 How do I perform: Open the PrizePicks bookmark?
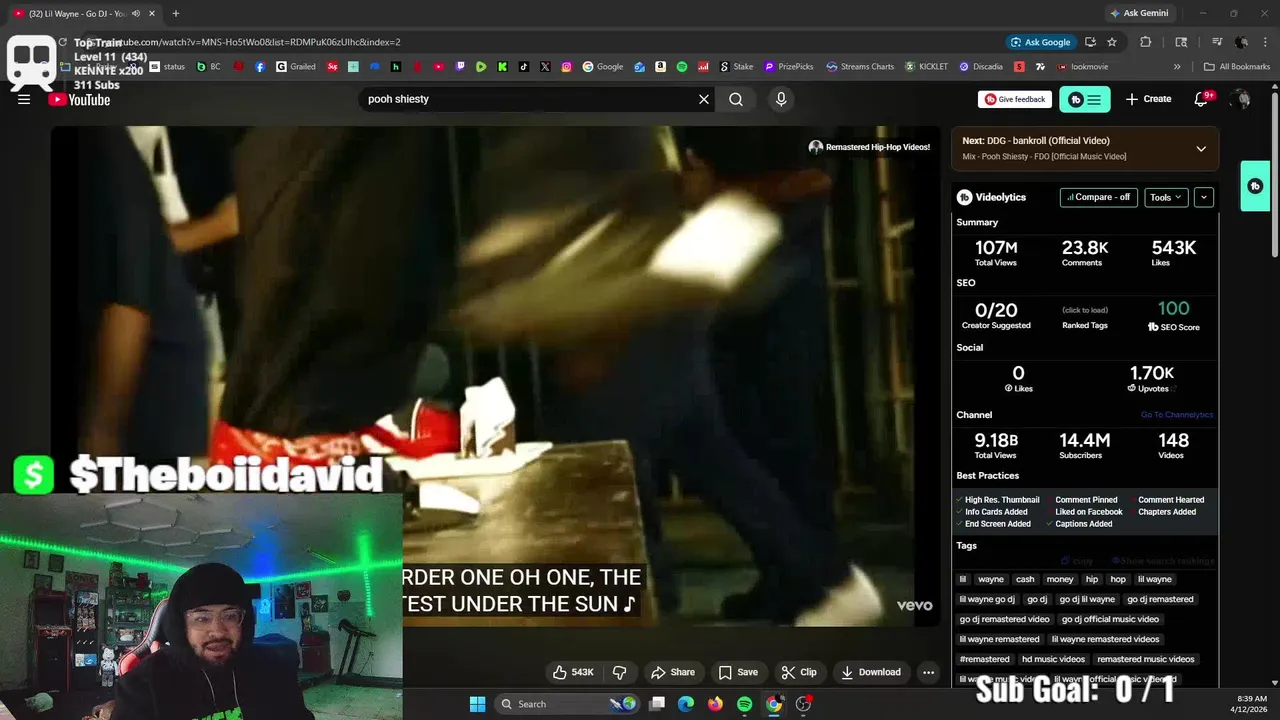[789, 67]
